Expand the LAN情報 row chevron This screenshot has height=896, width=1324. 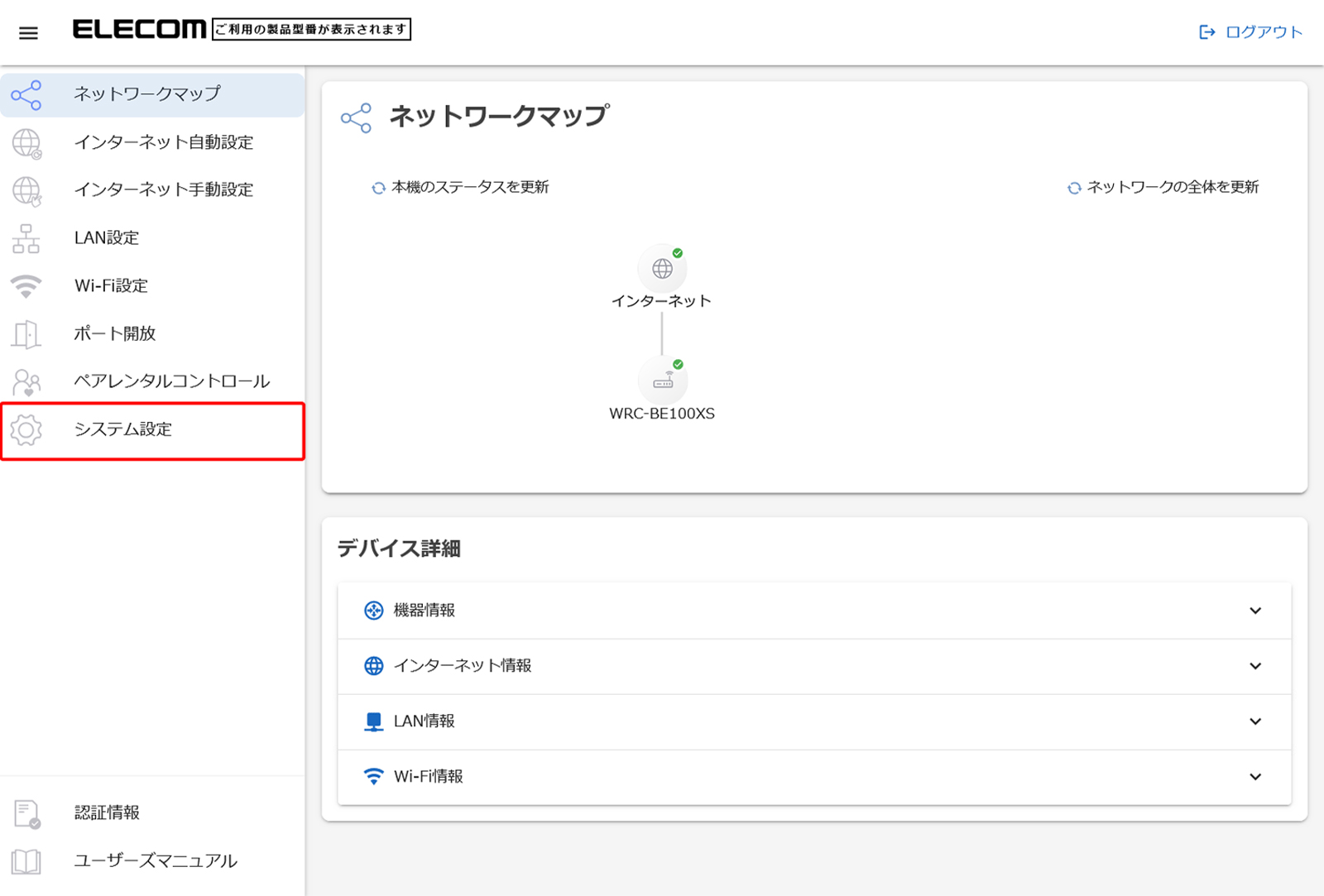[1254, 721]
